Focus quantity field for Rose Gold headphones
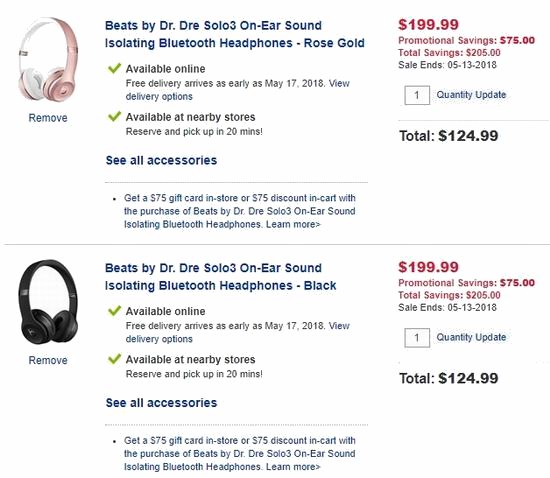The image size is (550, 478). point(417,95)
